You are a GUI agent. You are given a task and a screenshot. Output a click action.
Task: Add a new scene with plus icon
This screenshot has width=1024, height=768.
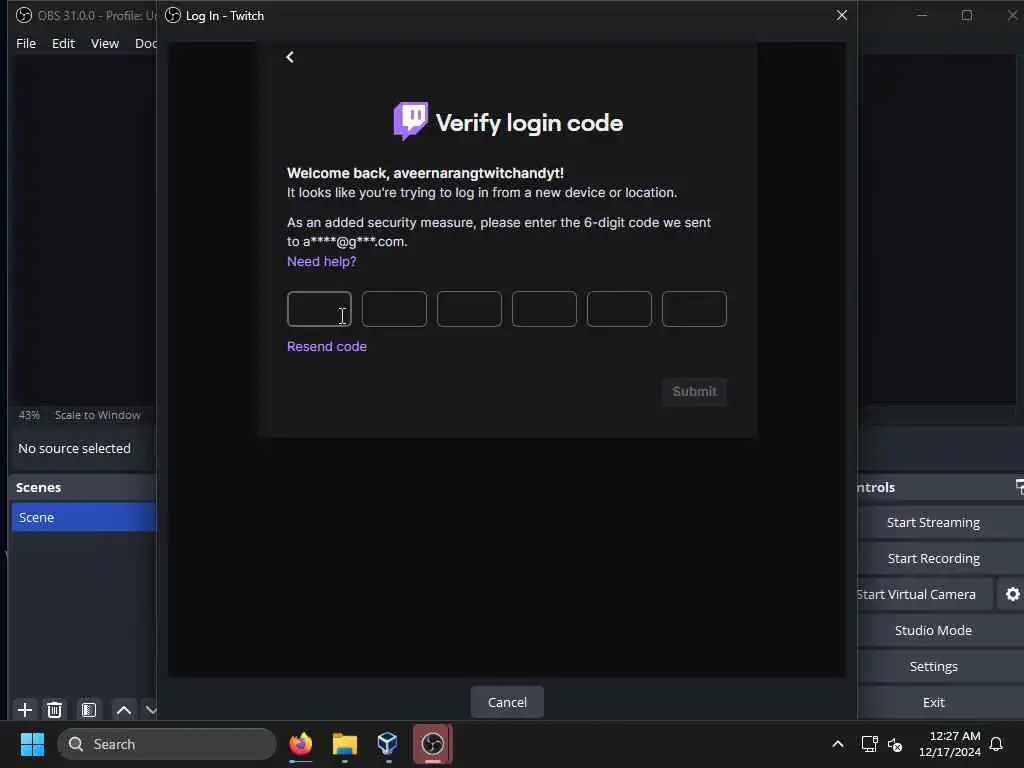click(x=25, y=710)
